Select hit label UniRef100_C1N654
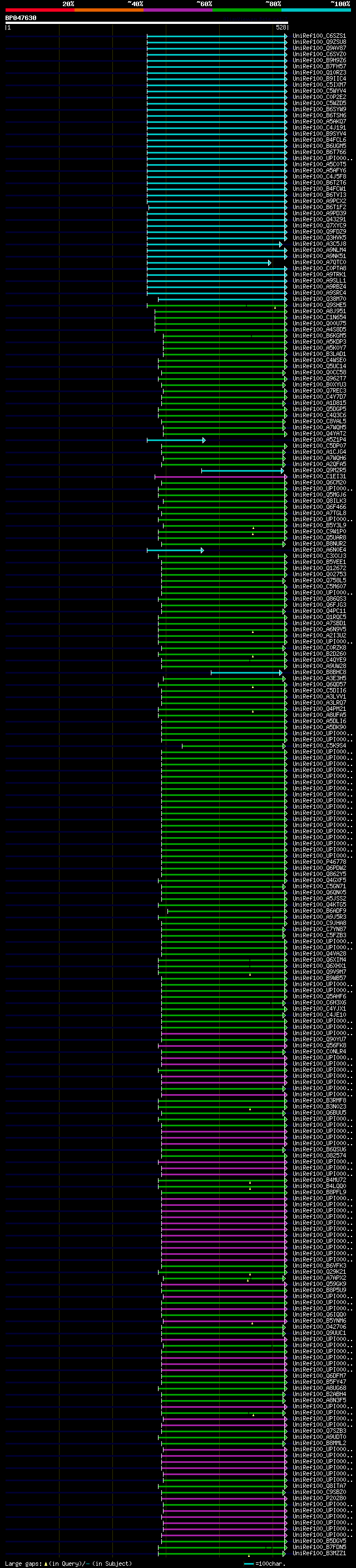Viewport: 356px width, 1568px height. (x=319, y=317)
